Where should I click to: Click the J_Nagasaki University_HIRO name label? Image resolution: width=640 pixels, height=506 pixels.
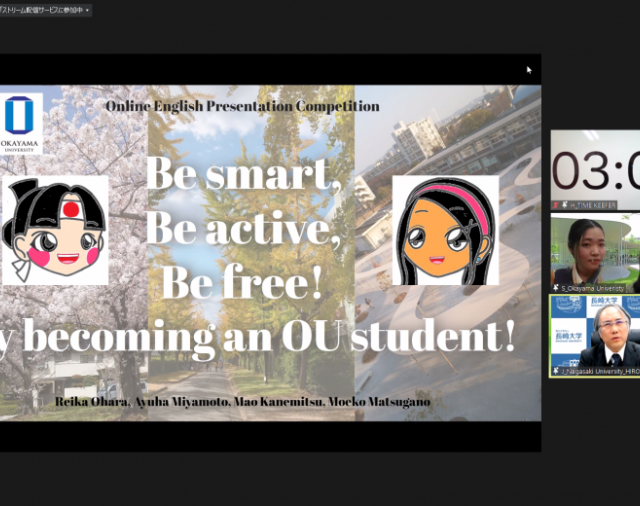[x=600, y=371]
